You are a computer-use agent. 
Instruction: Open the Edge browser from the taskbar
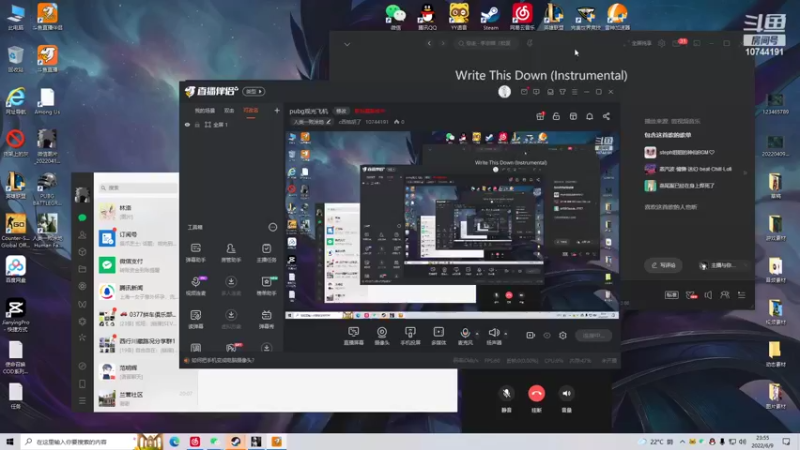pos(174,442)
